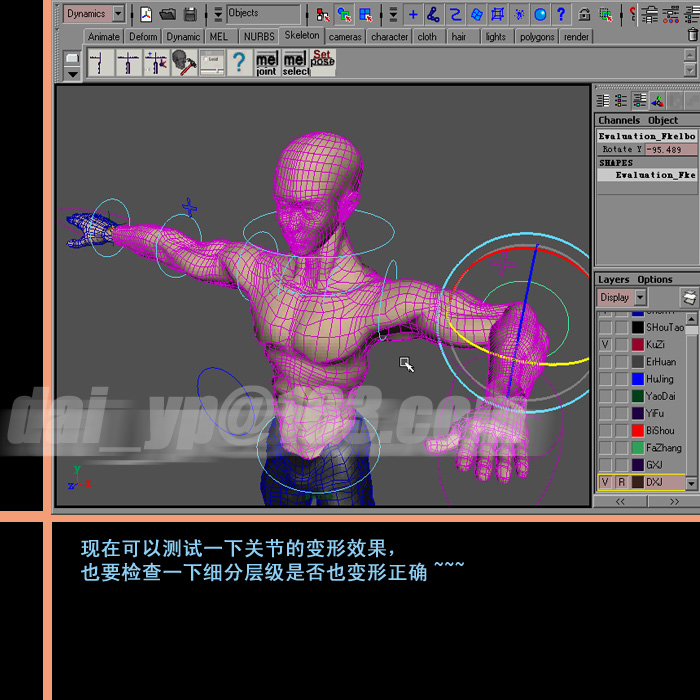Switch to the Animate shelf tab
700x700 pixels.
click(103, 37)
